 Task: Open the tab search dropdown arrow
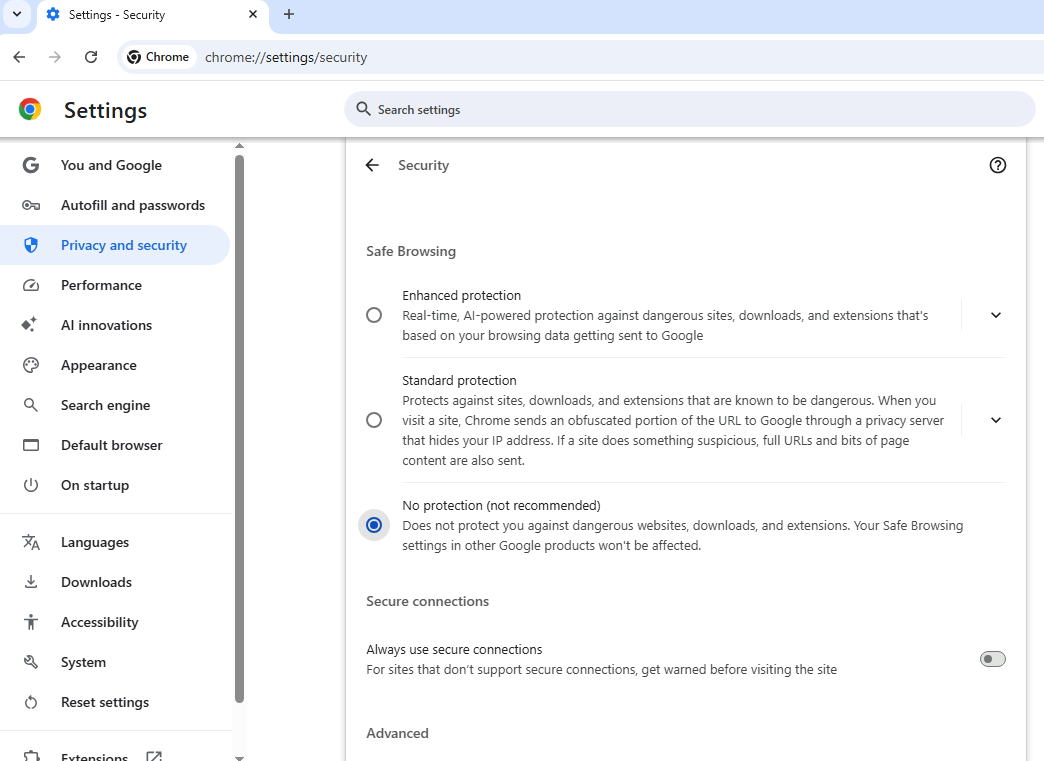click(17, 14)
